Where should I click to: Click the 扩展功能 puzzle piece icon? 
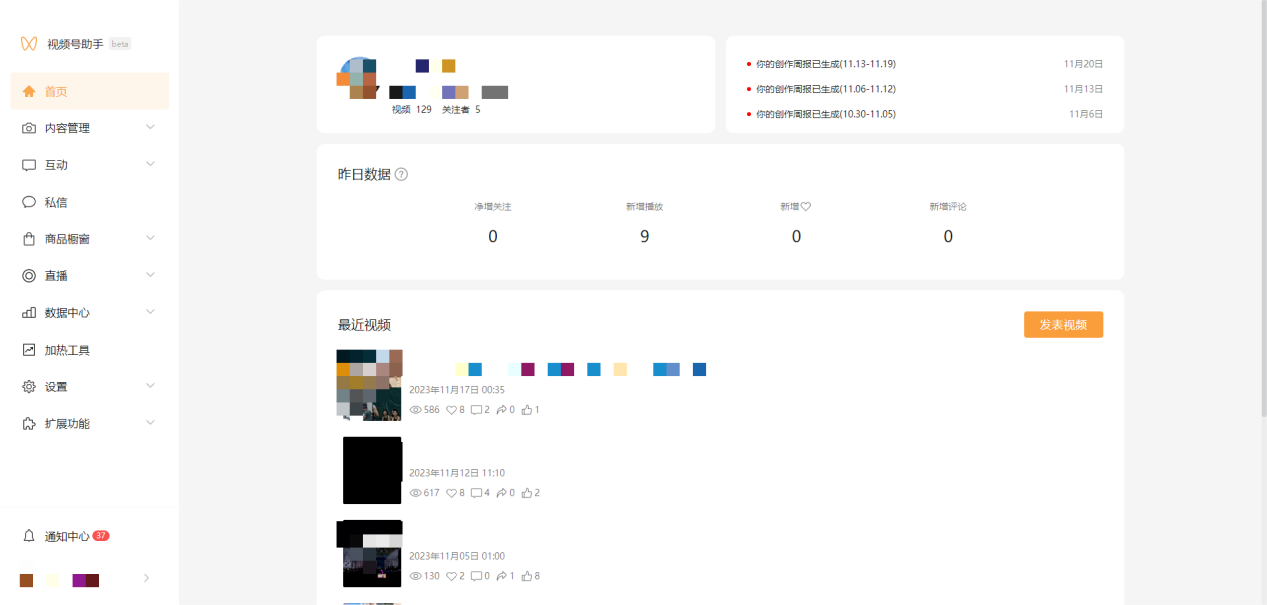[29, 424]
